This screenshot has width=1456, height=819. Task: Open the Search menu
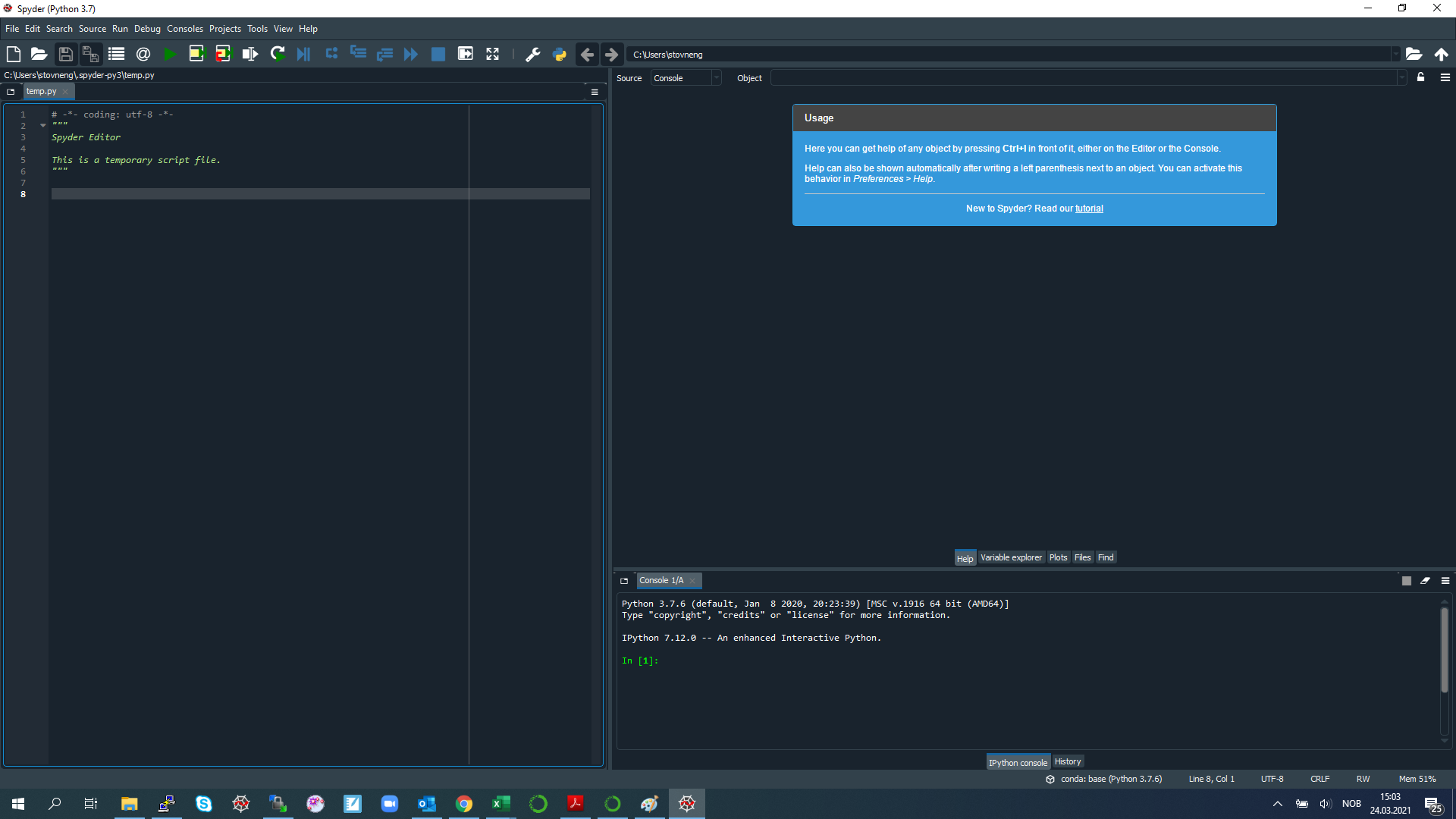pos(59,29)
